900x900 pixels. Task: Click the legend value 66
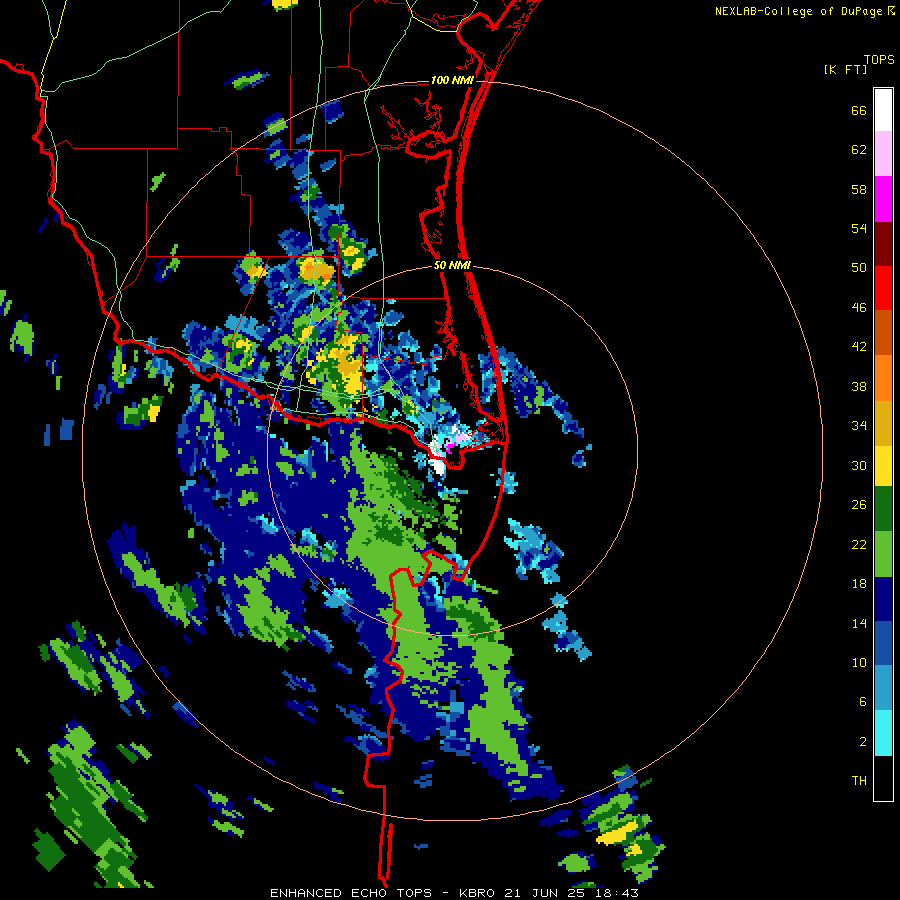coord(859,110)
